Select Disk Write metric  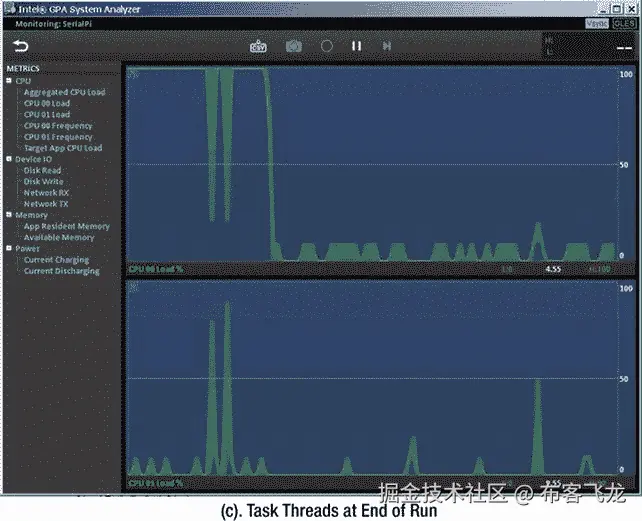coord(43,181)
